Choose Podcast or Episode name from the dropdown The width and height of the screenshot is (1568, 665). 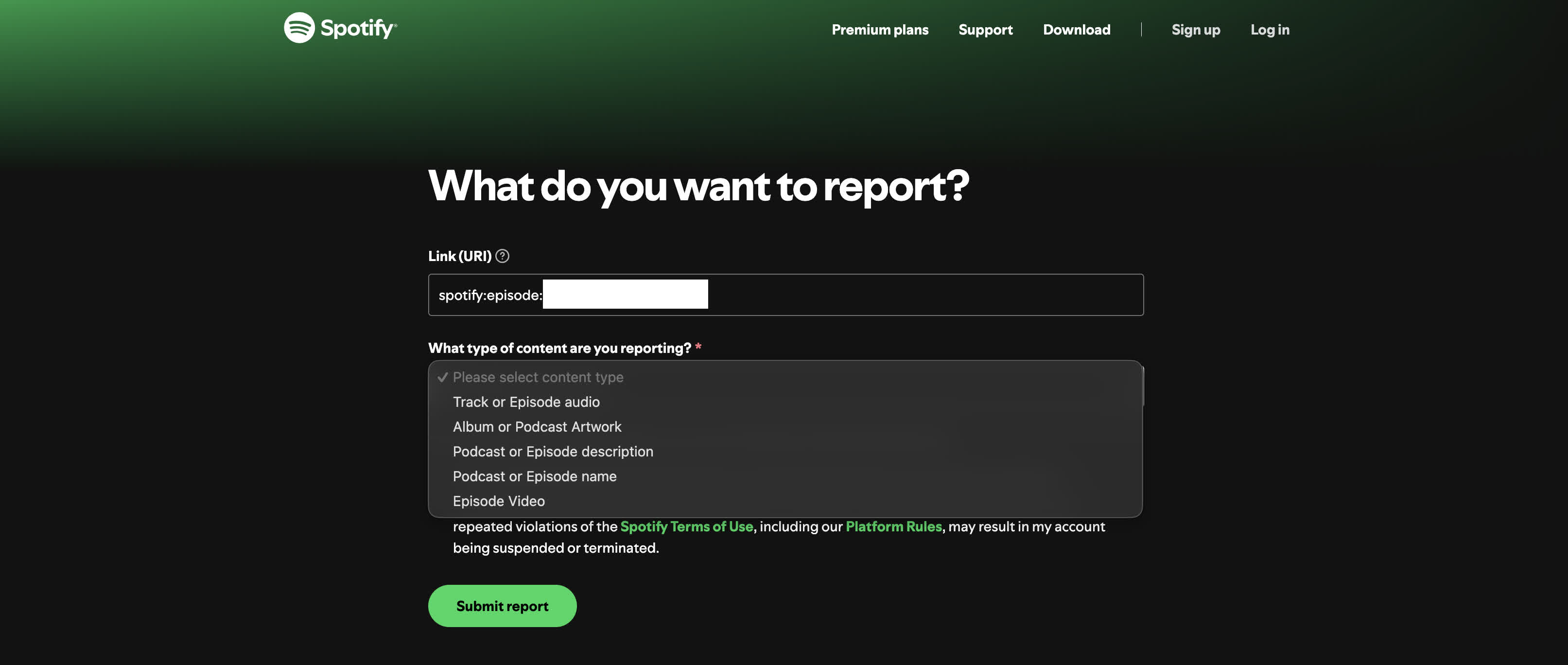click(535, 476)
